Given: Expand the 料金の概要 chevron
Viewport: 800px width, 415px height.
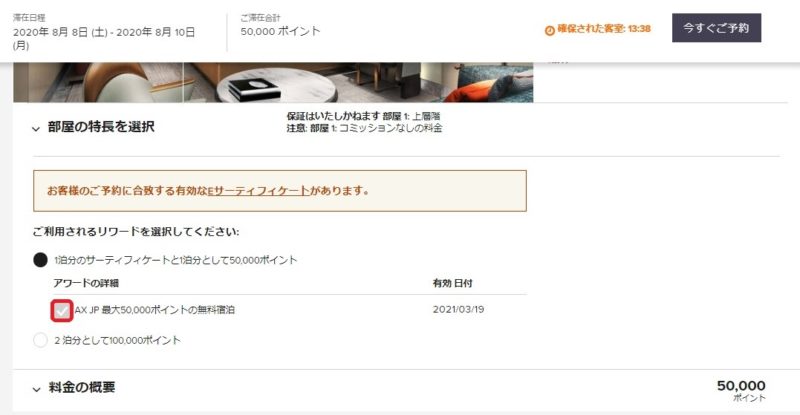Looking at the screenshot, I should point(36,389).
